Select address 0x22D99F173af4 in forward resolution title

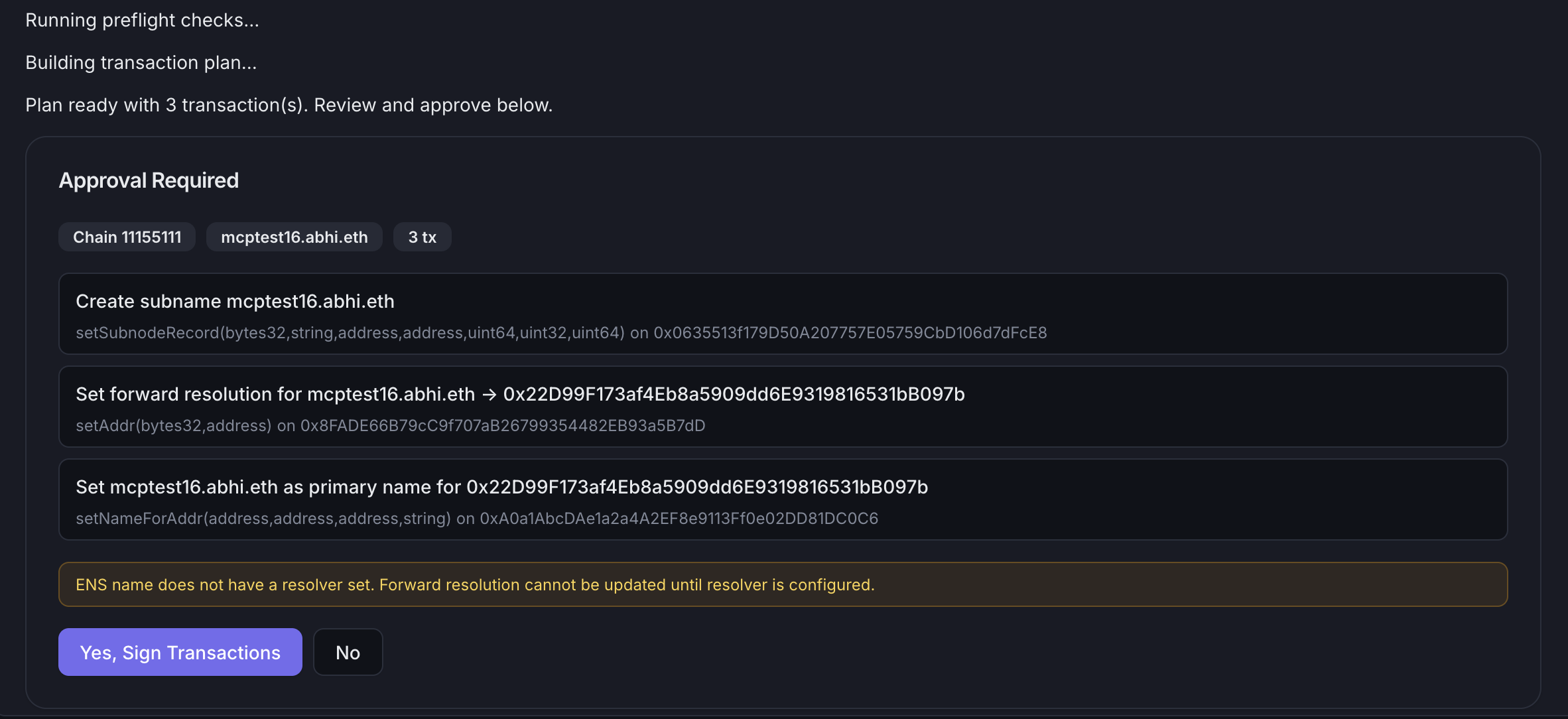[735, 393]
